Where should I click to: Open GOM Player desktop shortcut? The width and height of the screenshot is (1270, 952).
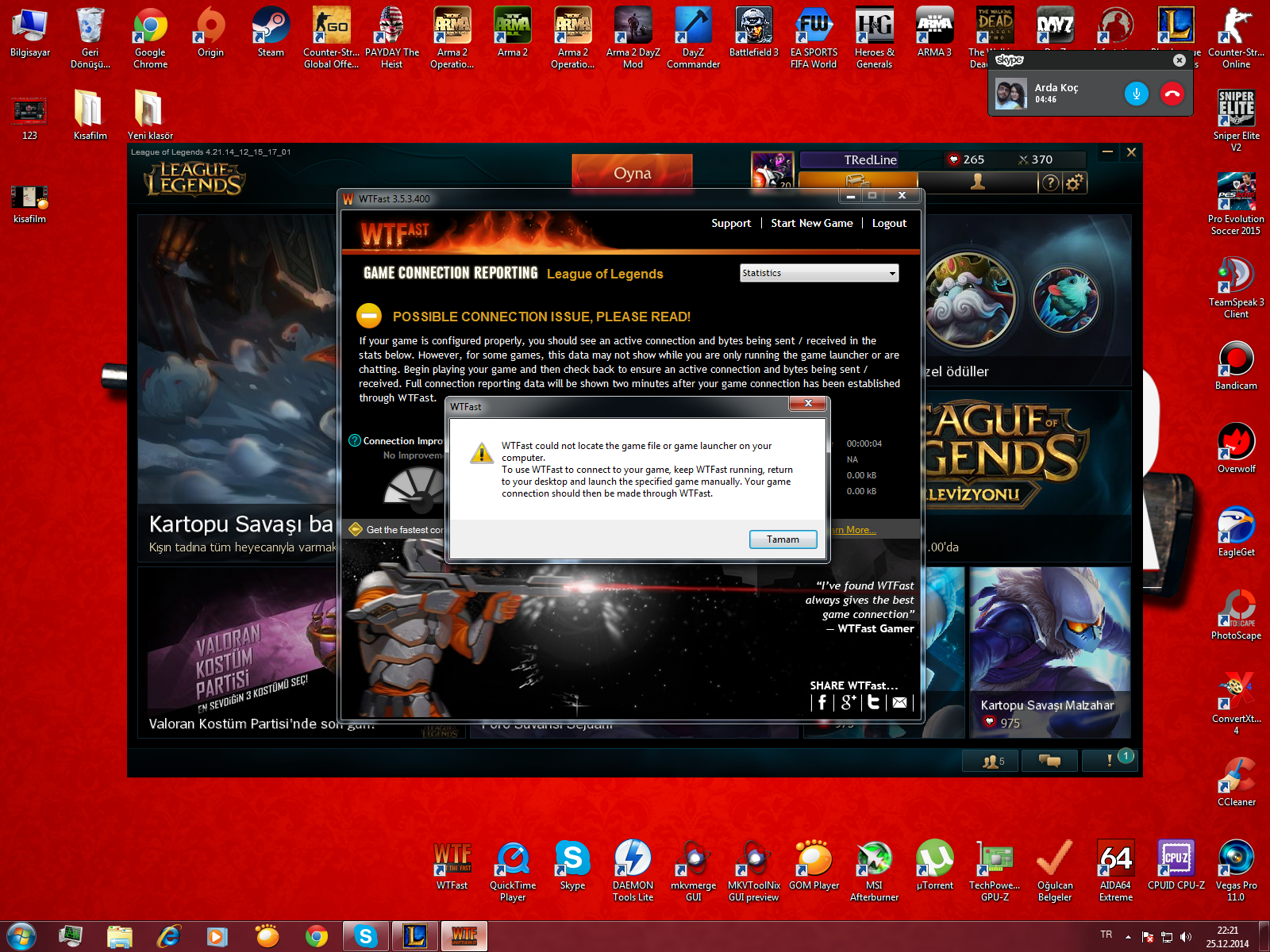coord(814,866)
